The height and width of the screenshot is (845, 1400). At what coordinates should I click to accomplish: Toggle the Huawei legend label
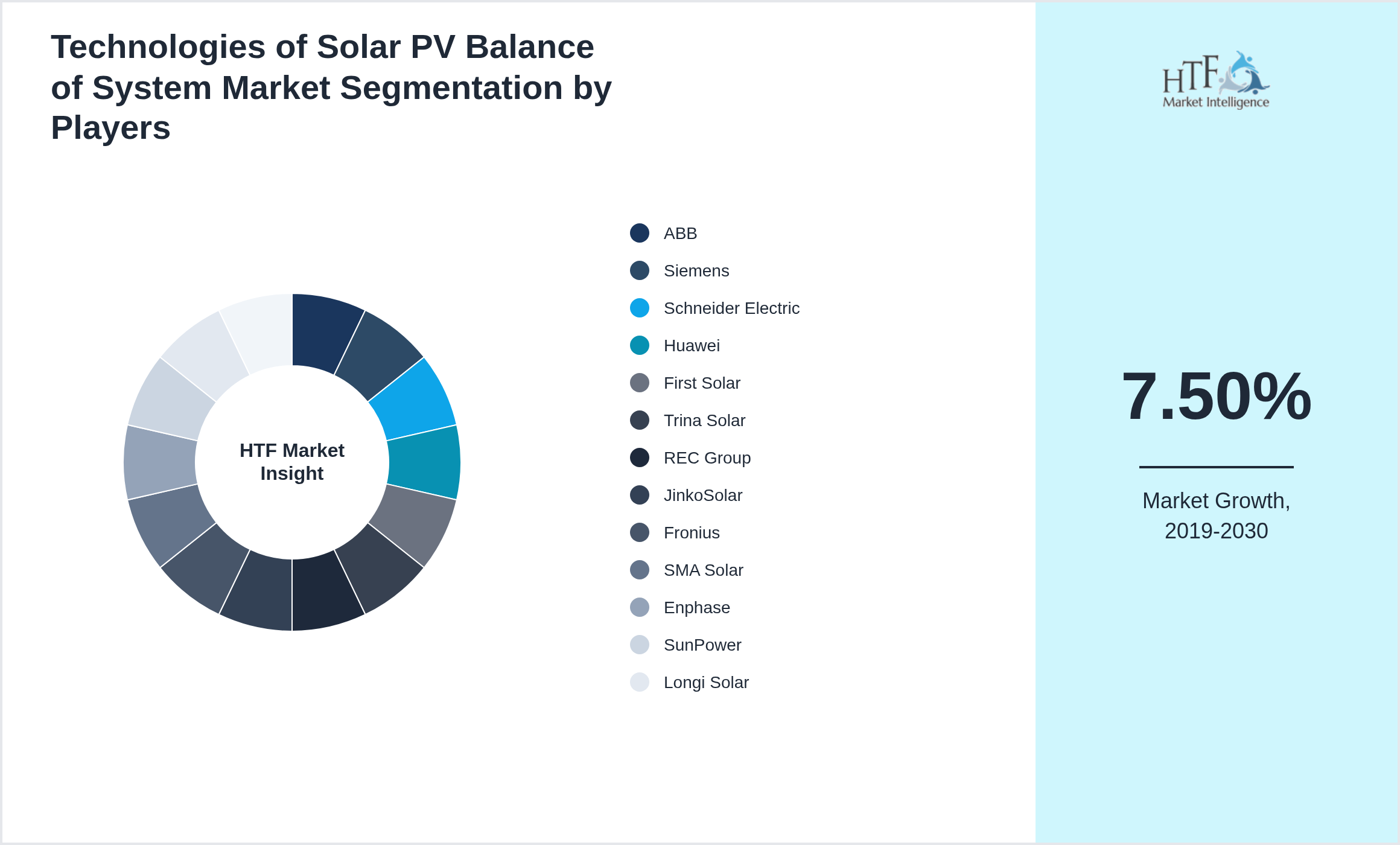[x=691, y=345]
